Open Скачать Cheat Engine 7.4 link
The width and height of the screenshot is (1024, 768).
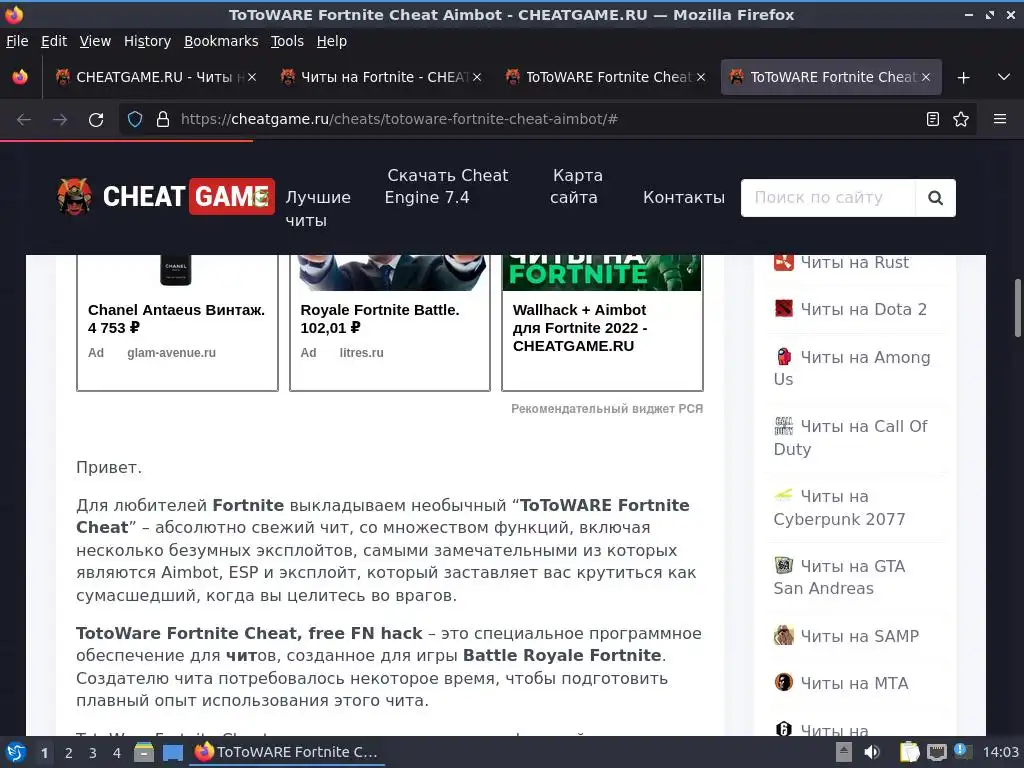click(447, 186)
